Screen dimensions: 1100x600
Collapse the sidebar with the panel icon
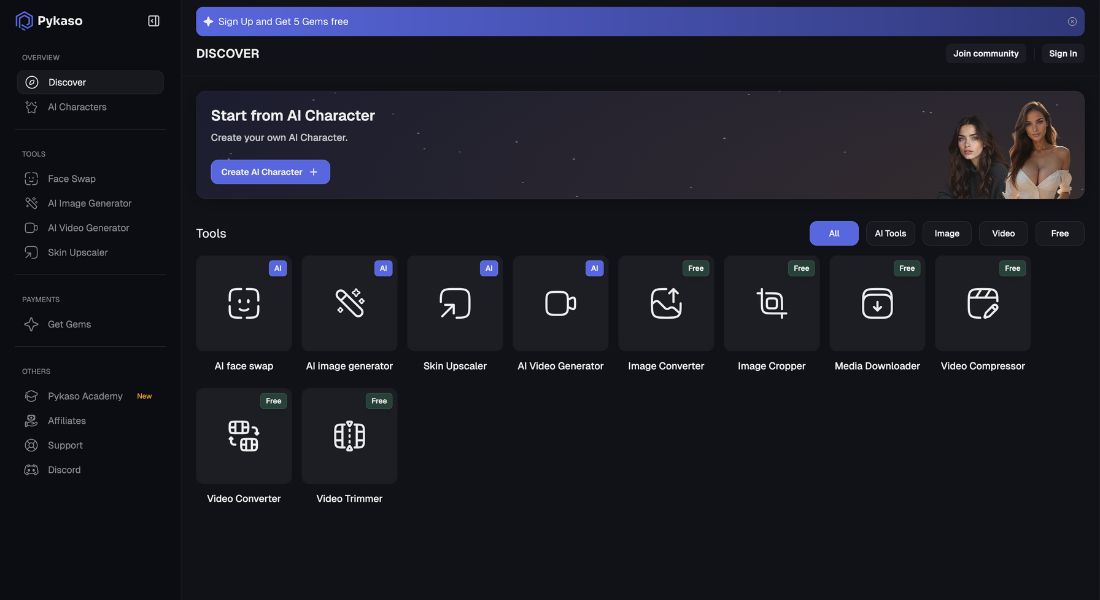click(154, 21)
